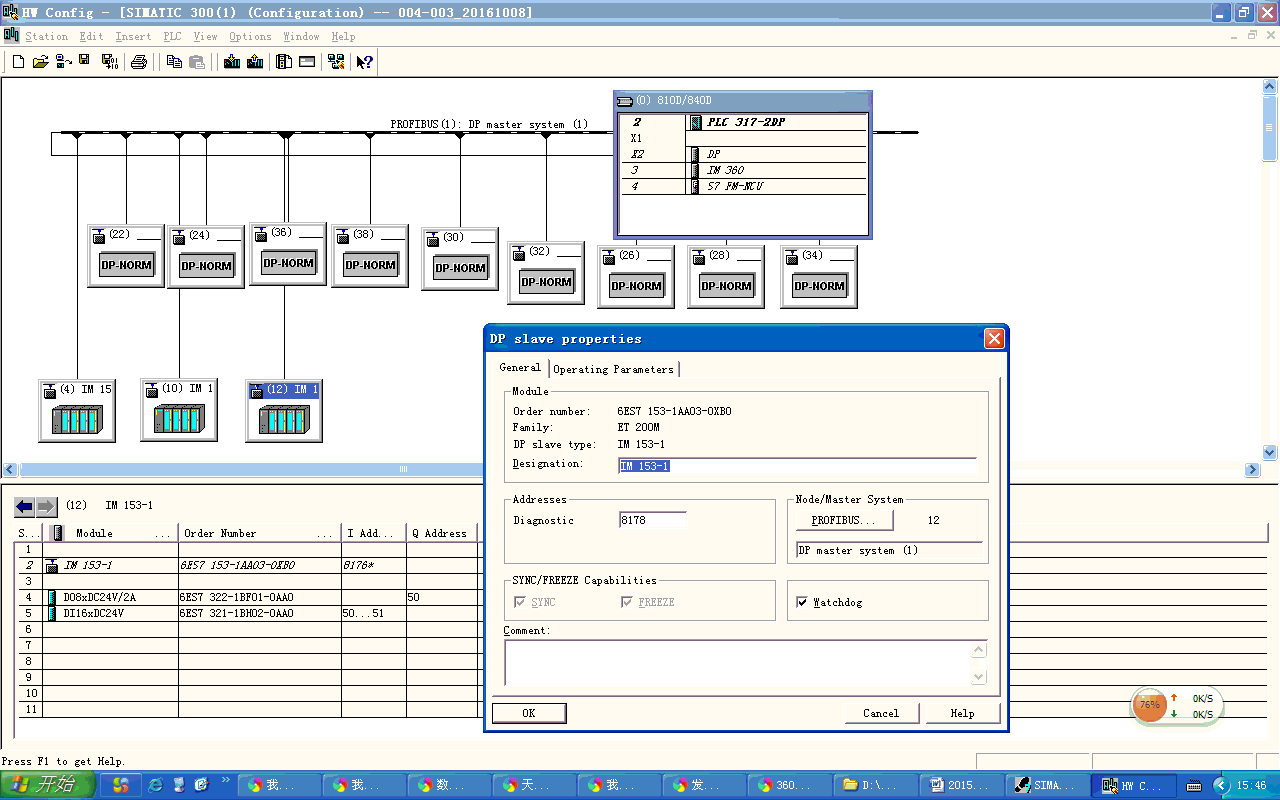Click the Configure Network toolbar icon
The height and width of the screenshot is (800, 1280).
click(337, 62)
